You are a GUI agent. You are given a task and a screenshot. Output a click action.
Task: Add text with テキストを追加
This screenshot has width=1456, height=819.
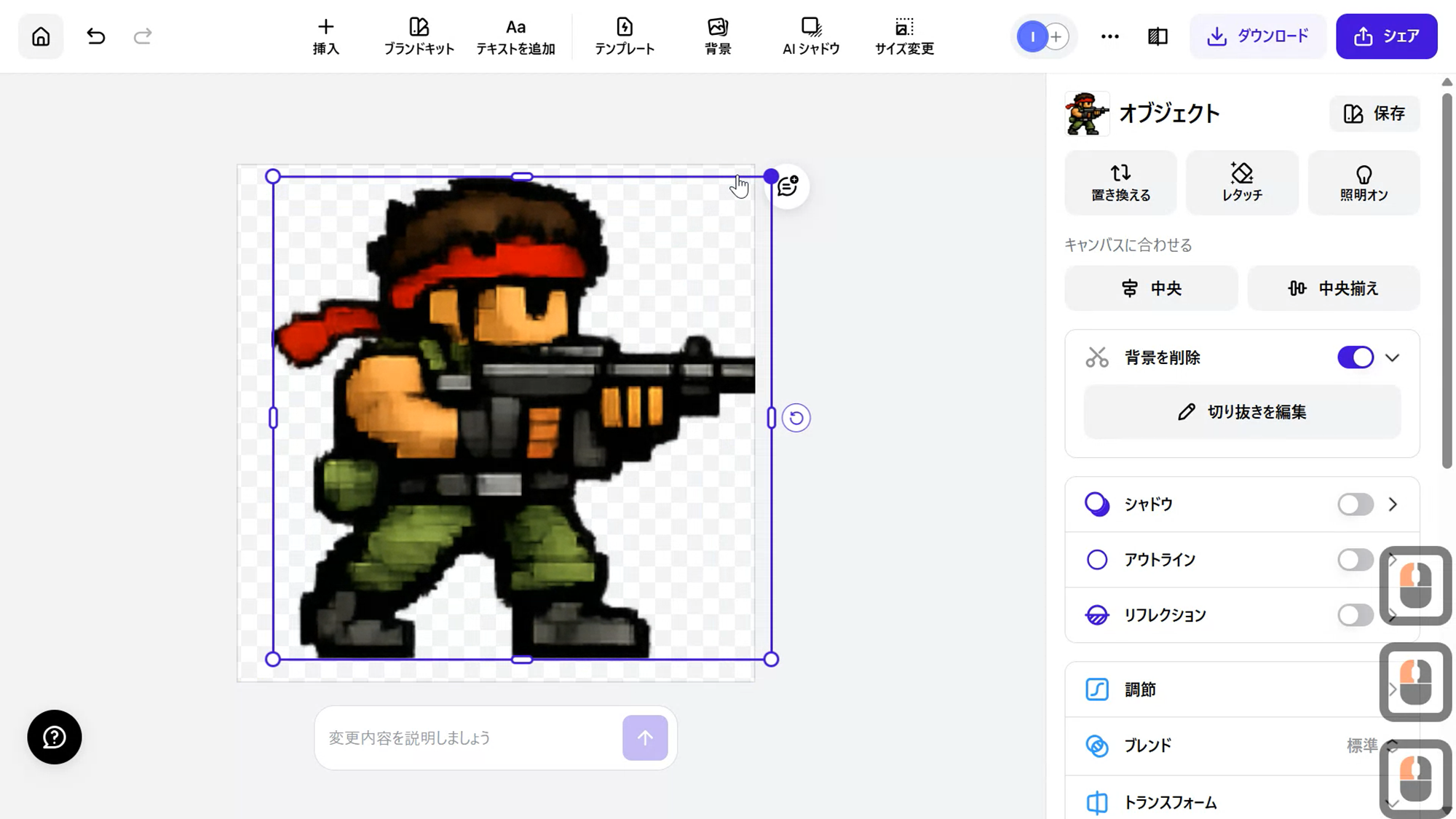click(x=515, y=36)
